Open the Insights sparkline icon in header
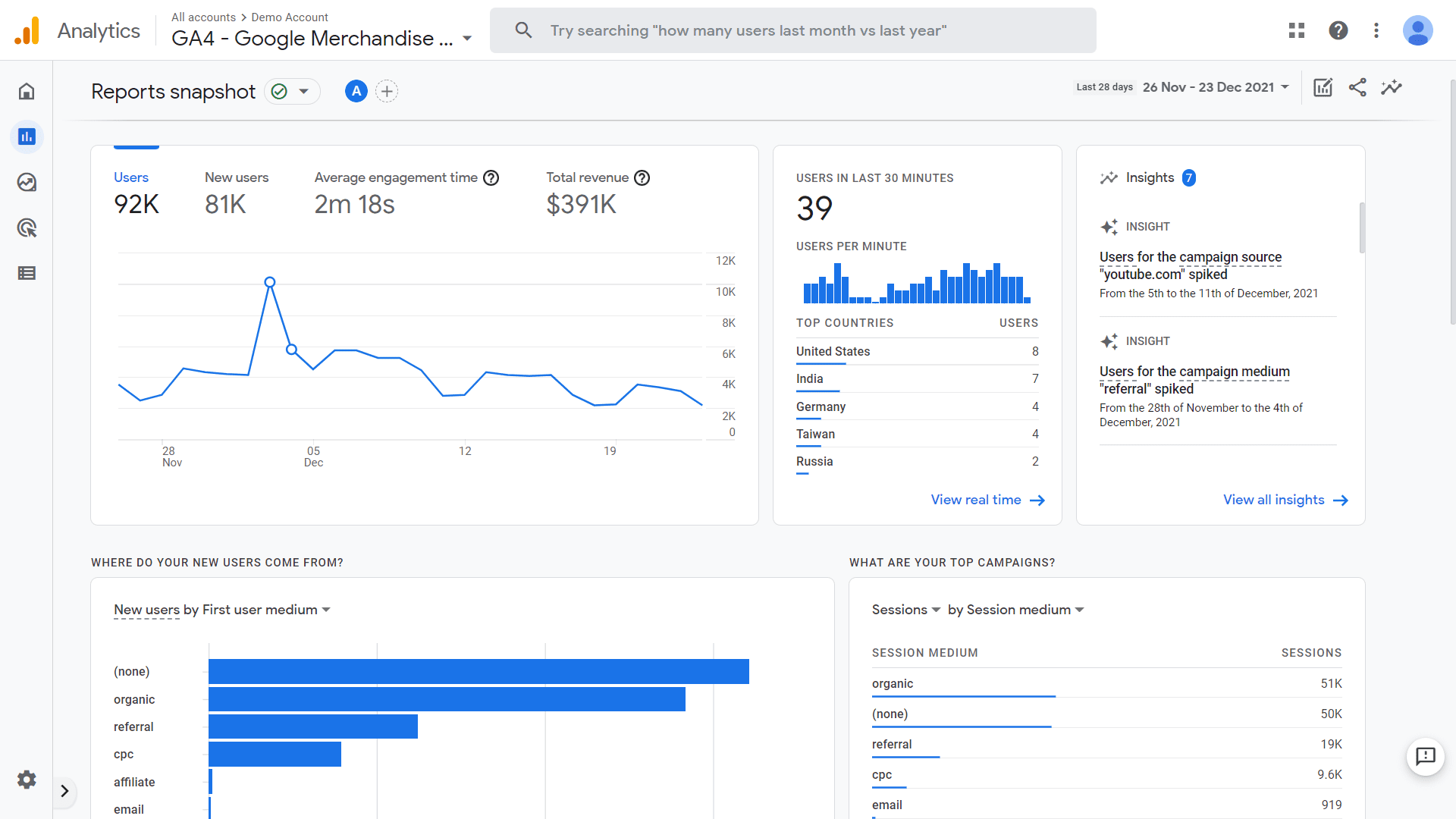Viewport: 1456px width, 819px height. pos(1392,87)
